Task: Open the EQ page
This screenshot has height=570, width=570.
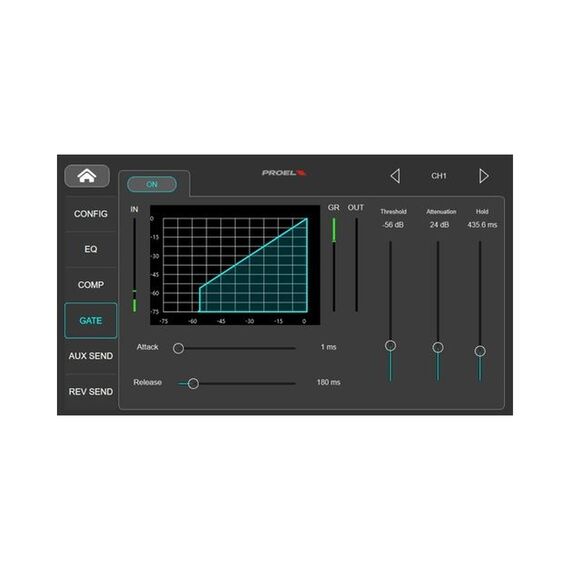Action: [91, 249]
